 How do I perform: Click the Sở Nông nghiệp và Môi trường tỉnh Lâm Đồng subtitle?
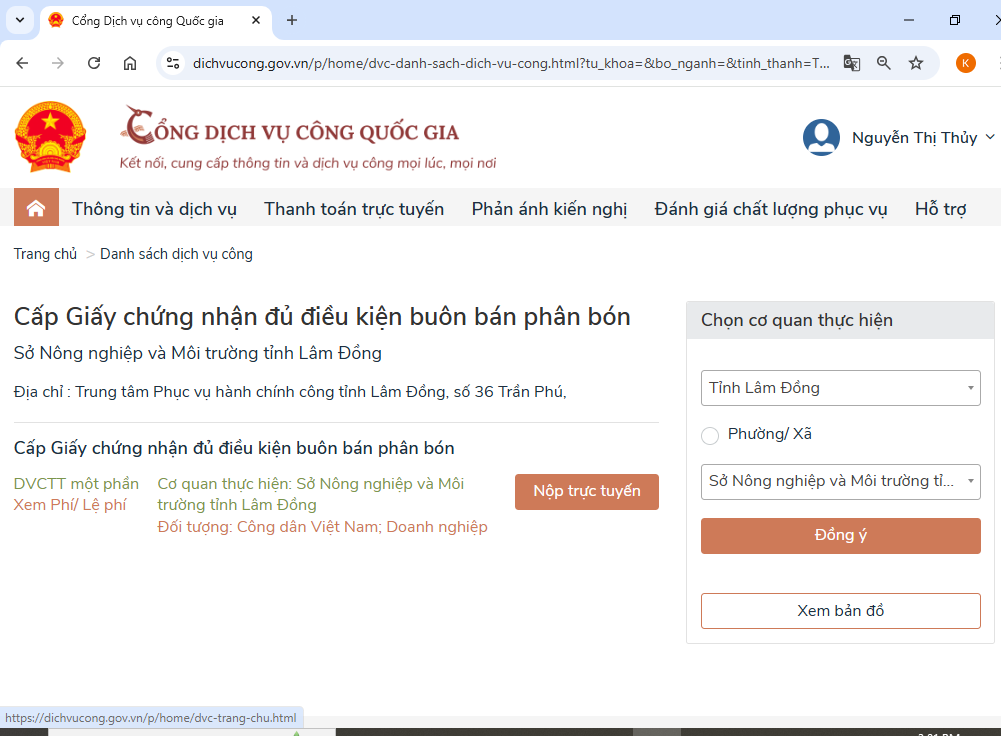pyautogui.click(x=198, y=353)
